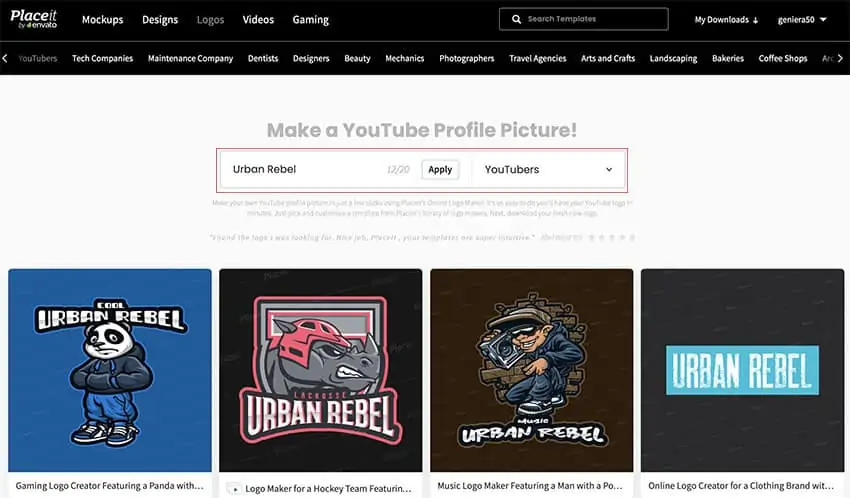Select the Photographers category
850x498 pixels.
467,58
